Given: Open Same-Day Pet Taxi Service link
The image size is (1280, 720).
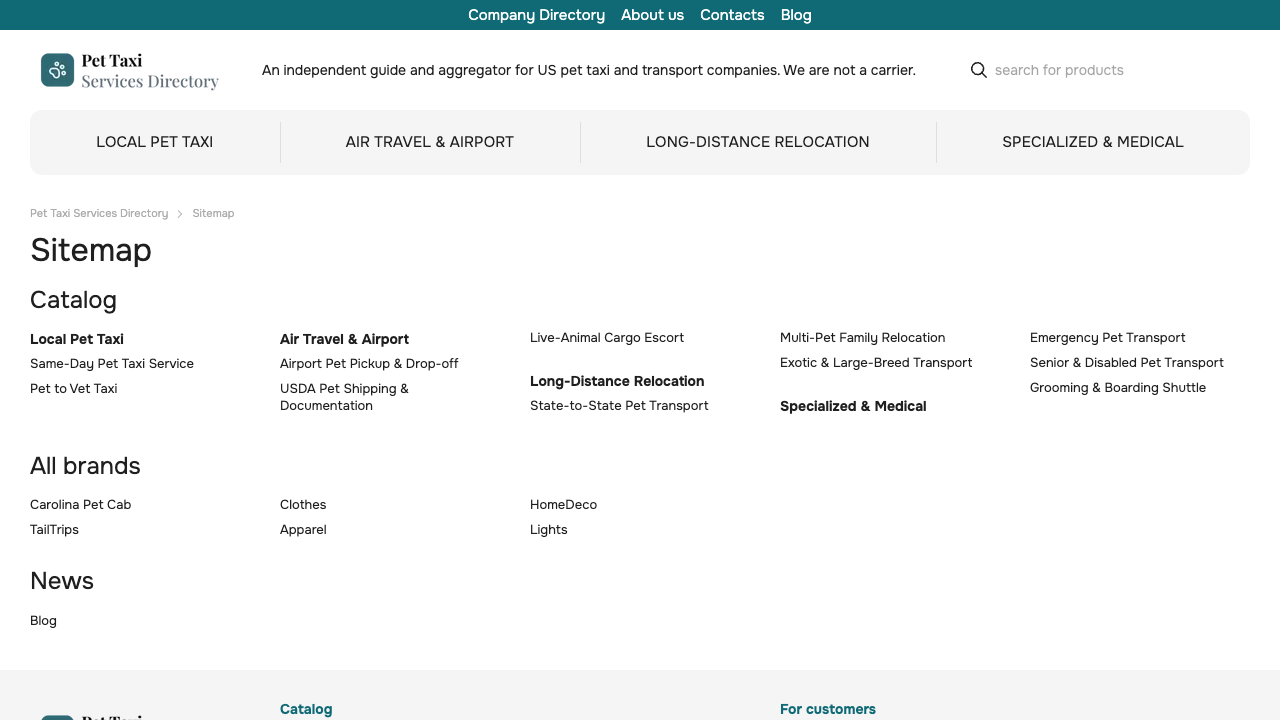Looking at the screenshot, I should (x=112, y=364).
